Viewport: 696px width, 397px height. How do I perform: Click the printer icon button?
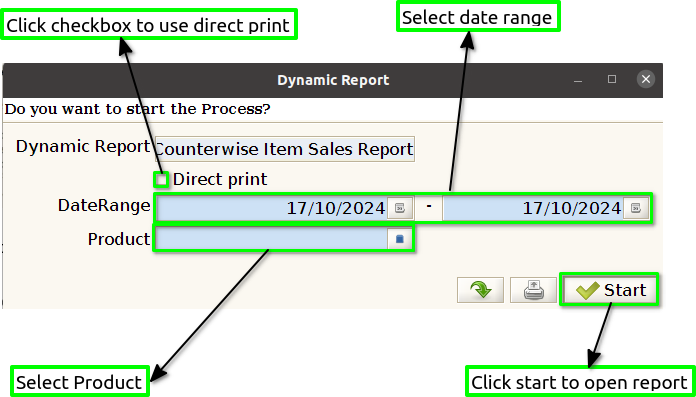click(533, 290)
